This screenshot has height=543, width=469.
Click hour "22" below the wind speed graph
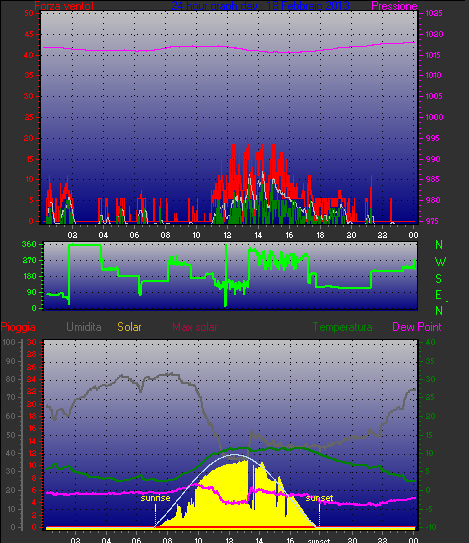coord(382,235)
